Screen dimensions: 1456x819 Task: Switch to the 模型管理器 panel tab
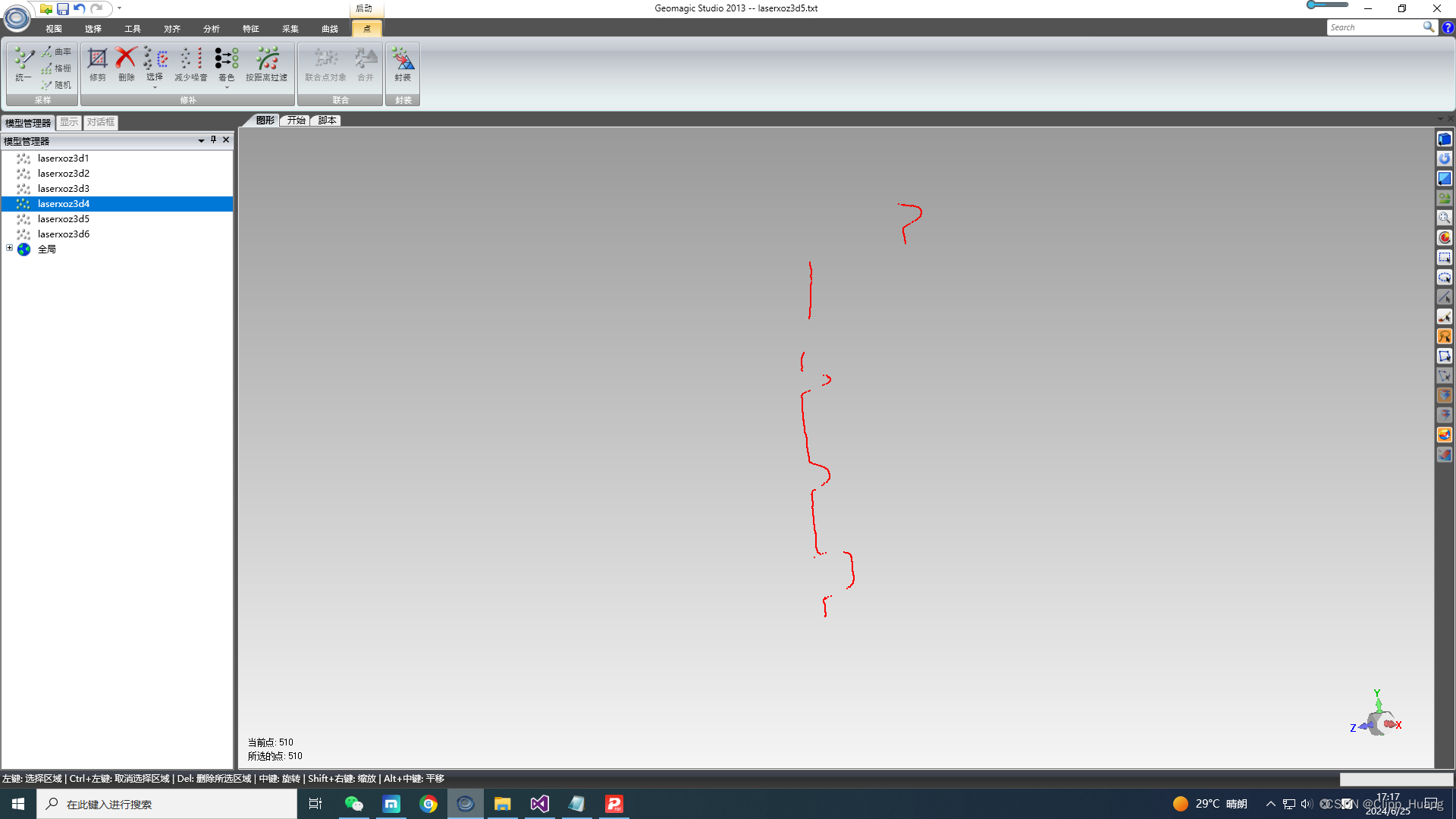(x=28, y=123)
